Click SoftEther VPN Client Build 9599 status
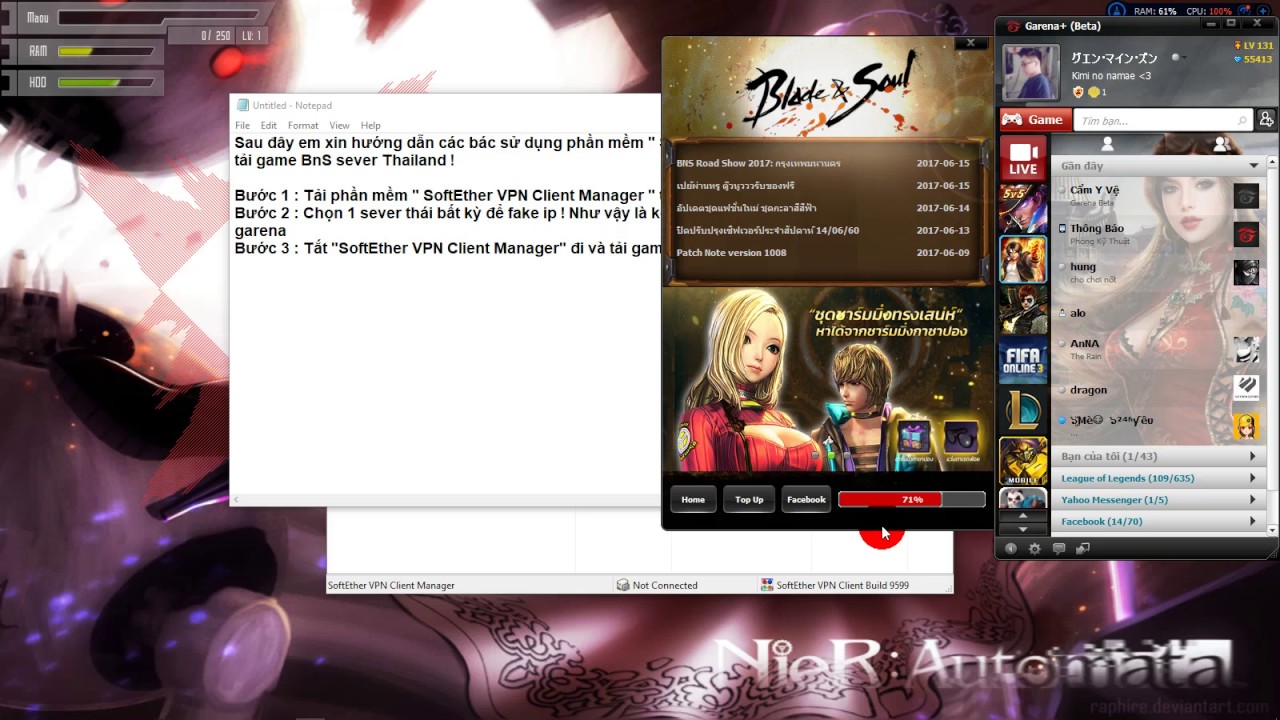The width and height of the screenshot is (1280, 720). pos(842,585)
